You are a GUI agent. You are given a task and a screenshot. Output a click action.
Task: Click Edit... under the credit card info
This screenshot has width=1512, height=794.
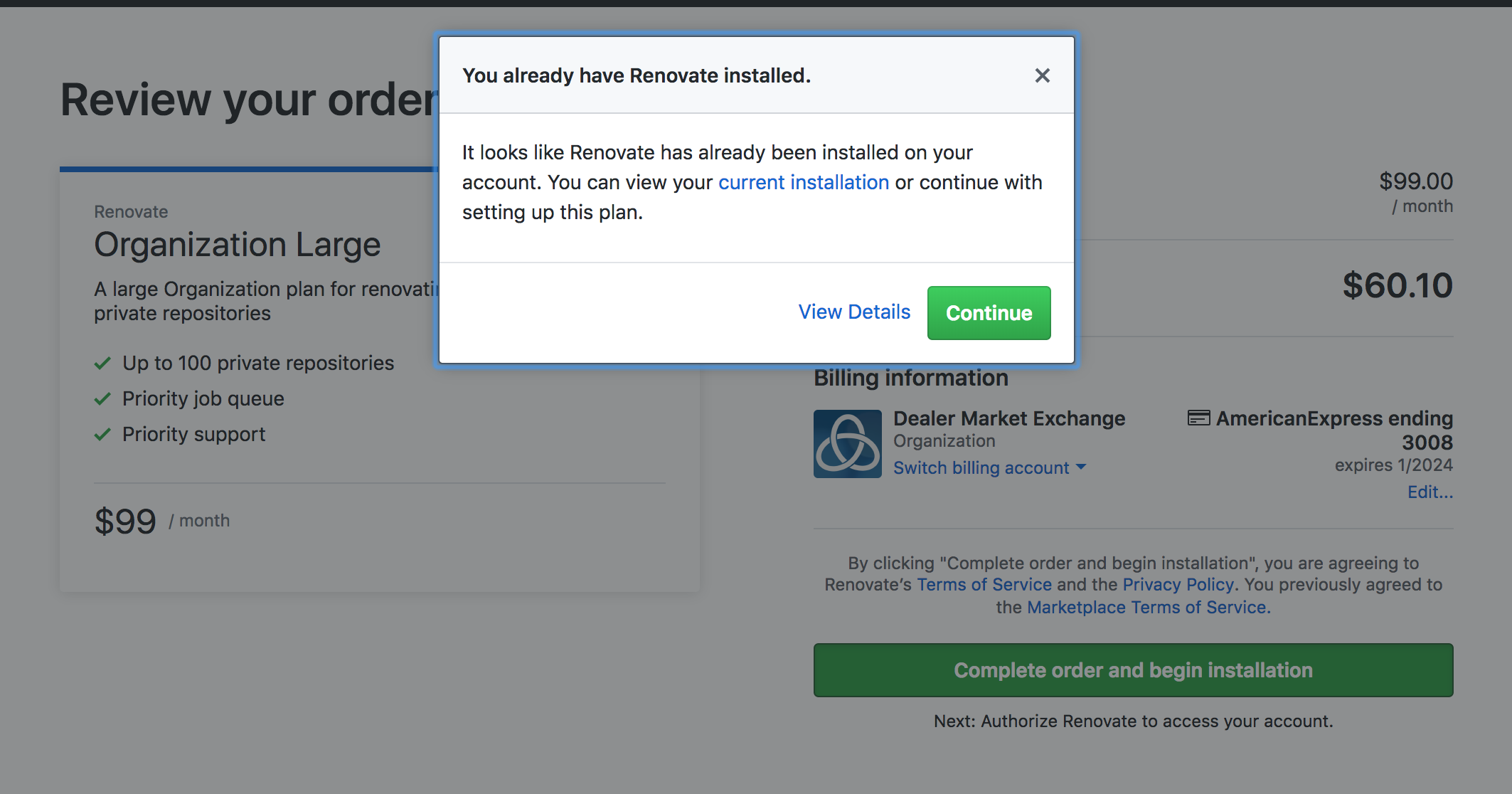point(1430,492)
